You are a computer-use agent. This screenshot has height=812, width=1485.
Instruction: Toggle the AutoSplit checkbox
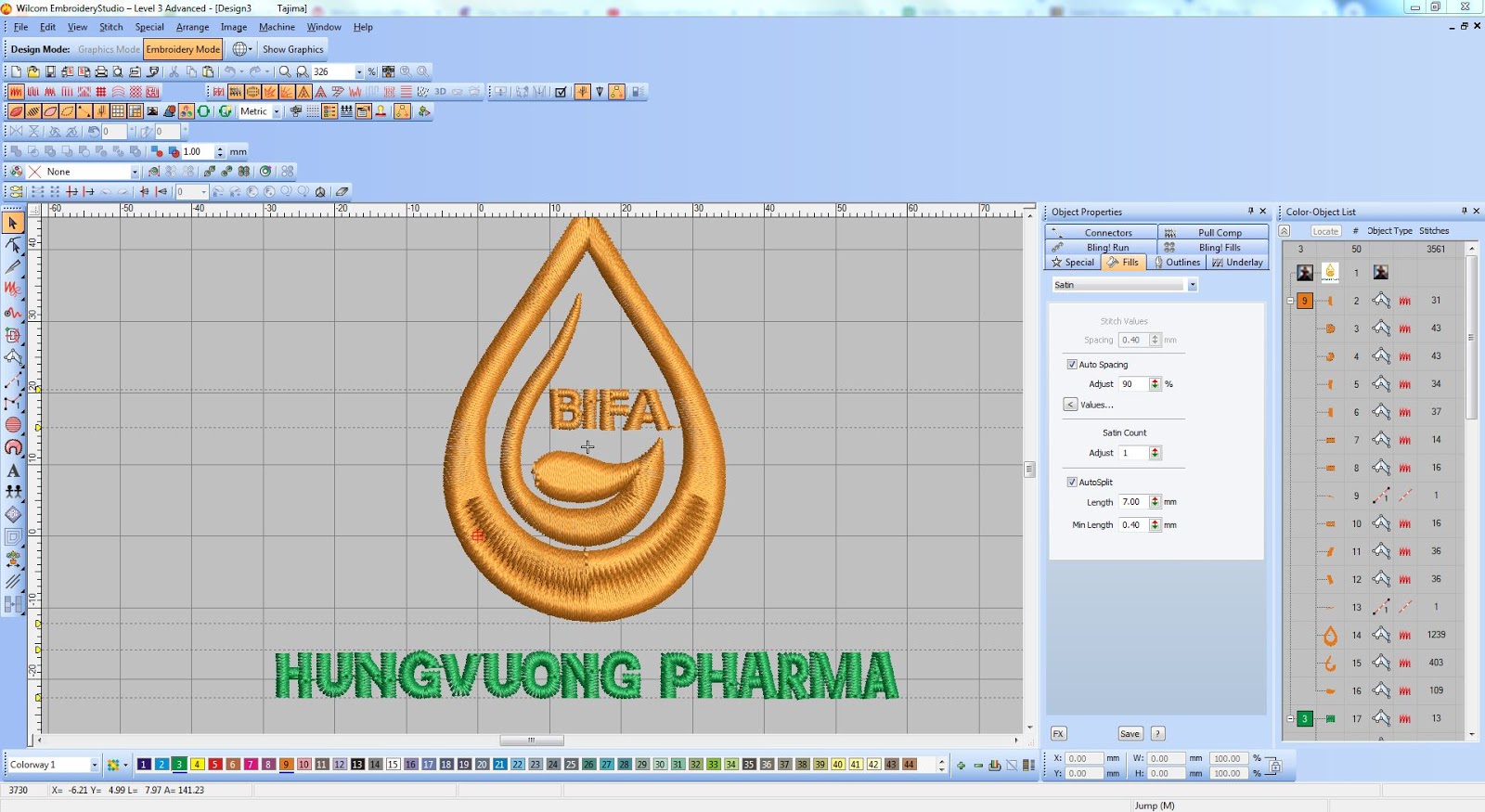click(x=1072, y=483)
